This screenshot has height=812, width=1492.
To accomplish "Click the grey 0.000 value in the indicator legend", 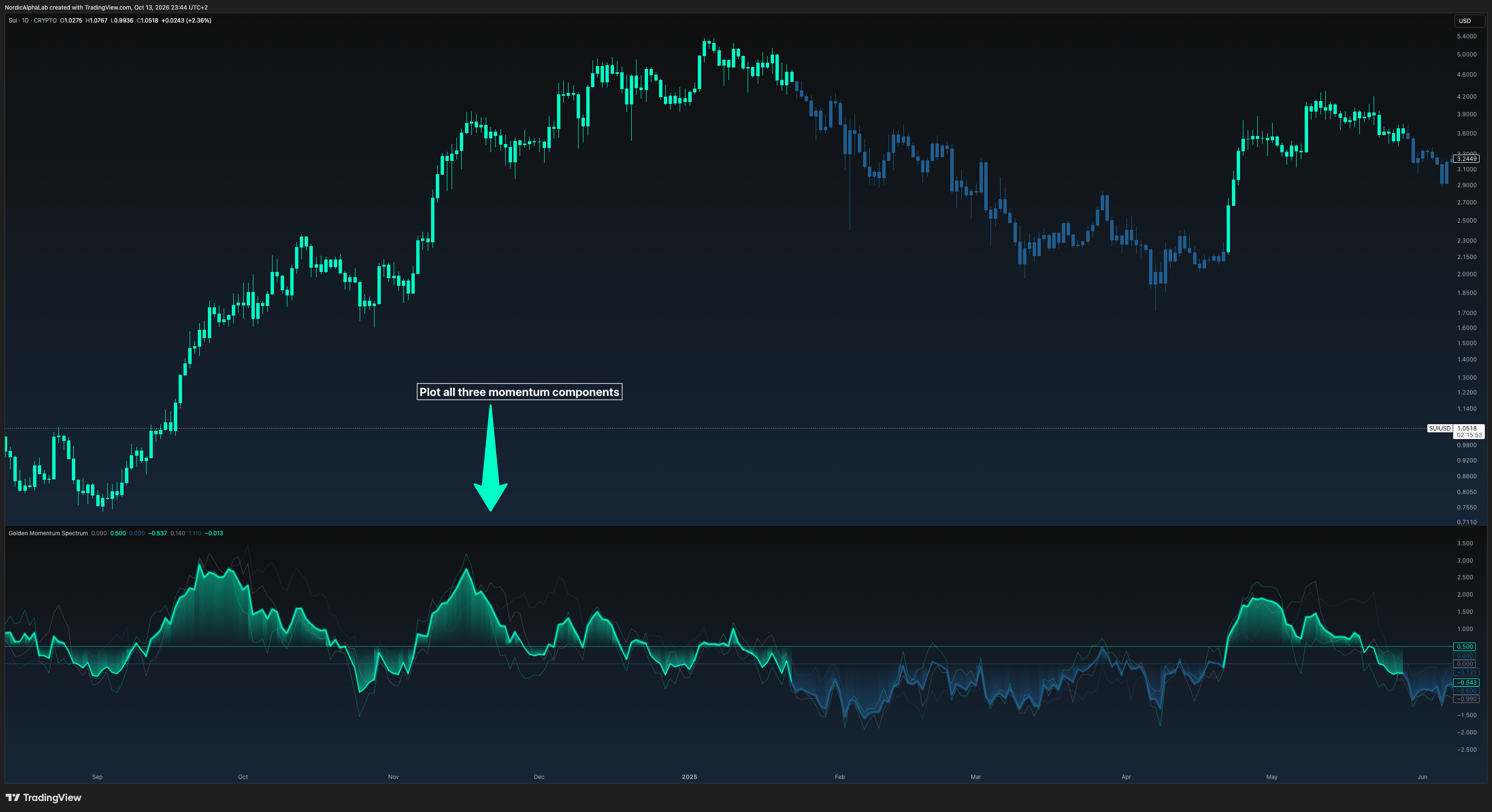I will (99, 533).
